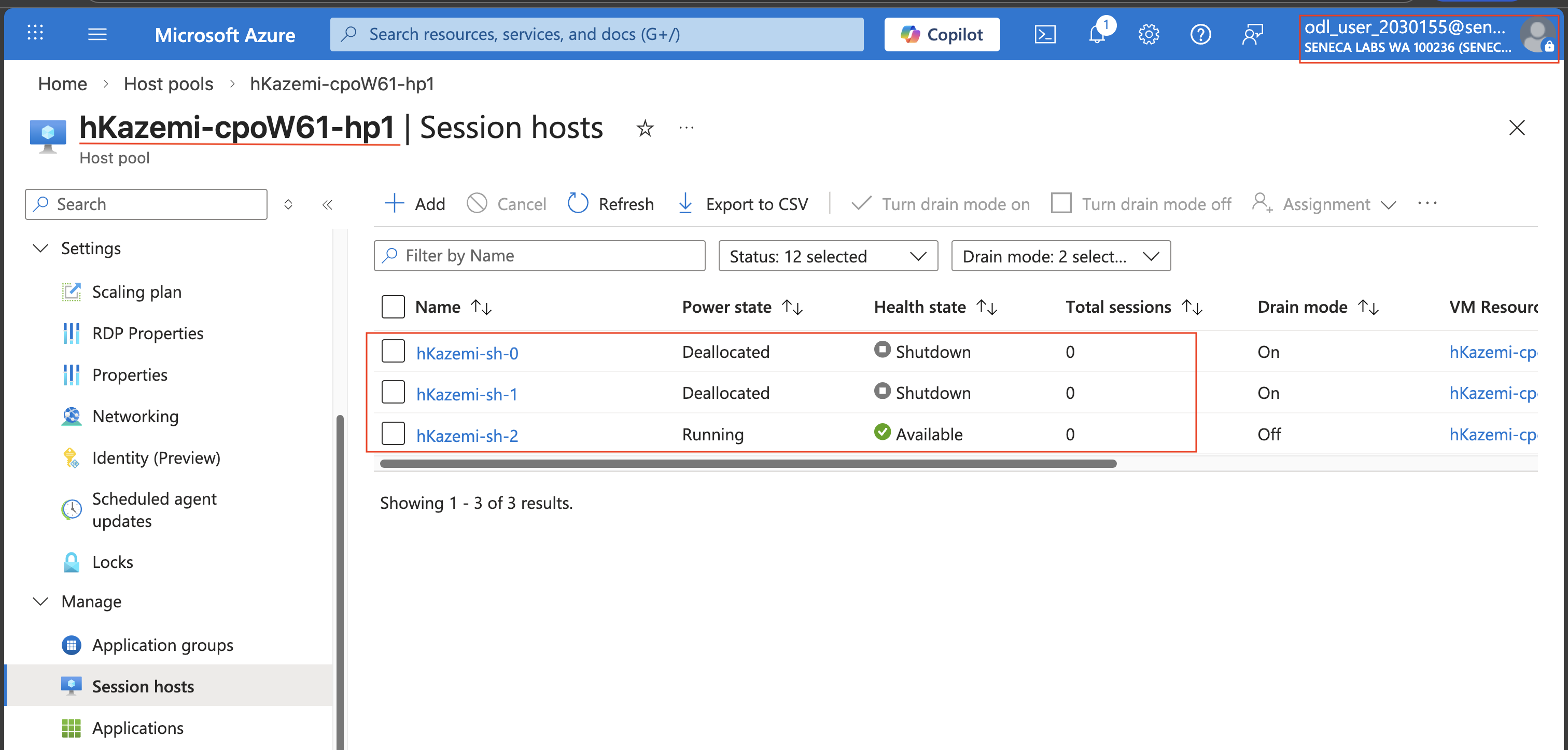
Task: Focus the sidebar Search box
Action: pyautogui.click(x=146, y=204)
